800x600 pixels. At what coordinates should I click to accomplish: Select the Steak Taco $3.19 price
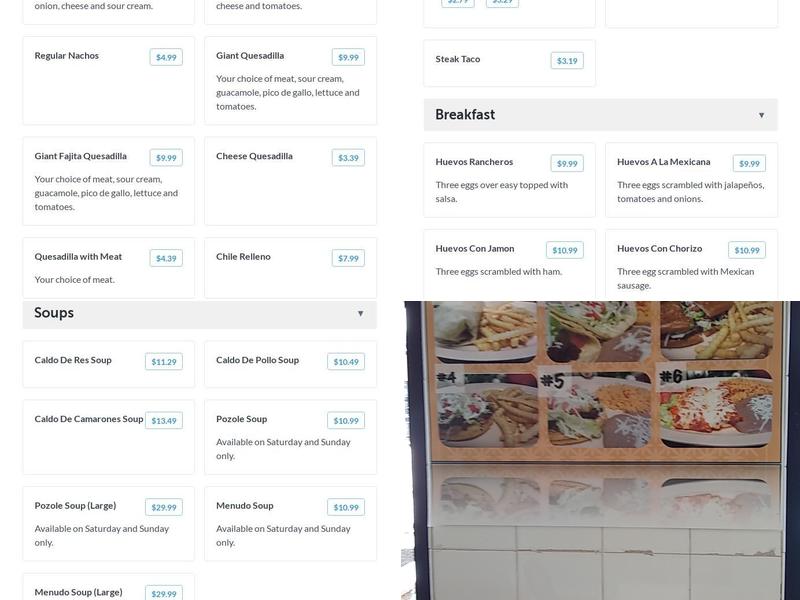pyautogui.click(x=567, y=61)
